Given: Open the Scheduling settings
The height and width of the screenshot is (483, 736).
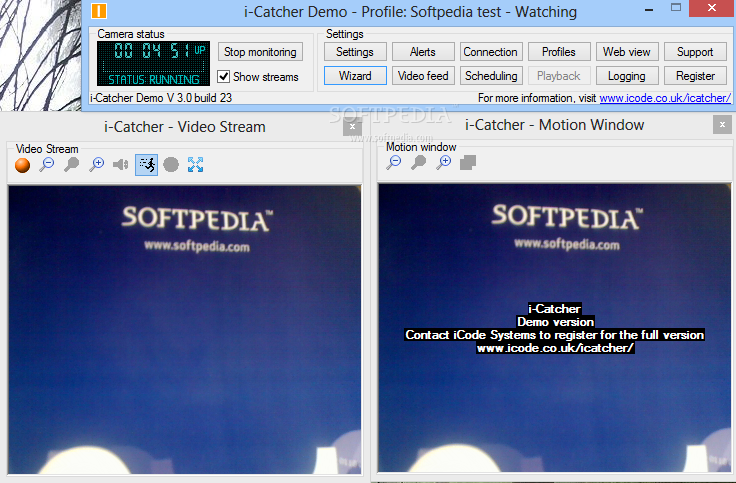Looking at the screenshot, I should (491, 76).
